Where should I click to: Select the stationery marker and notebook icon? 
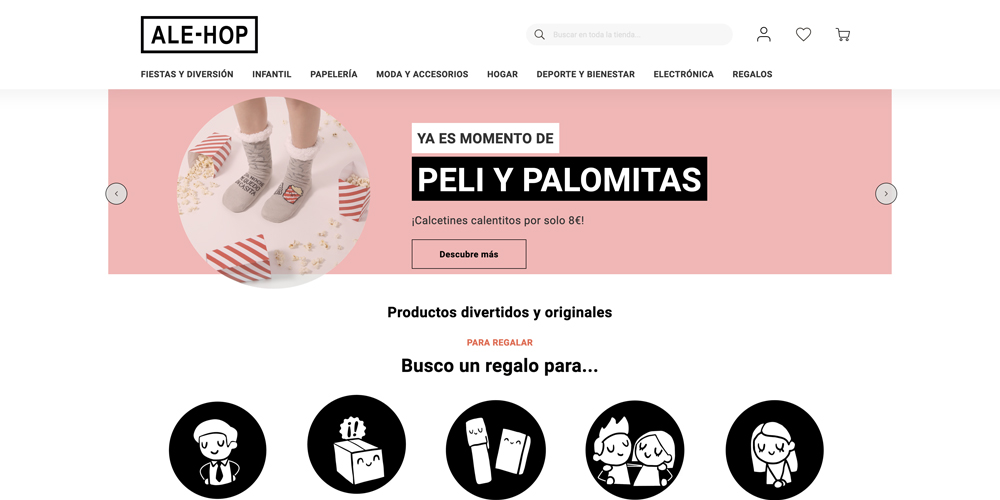[496, 450]
